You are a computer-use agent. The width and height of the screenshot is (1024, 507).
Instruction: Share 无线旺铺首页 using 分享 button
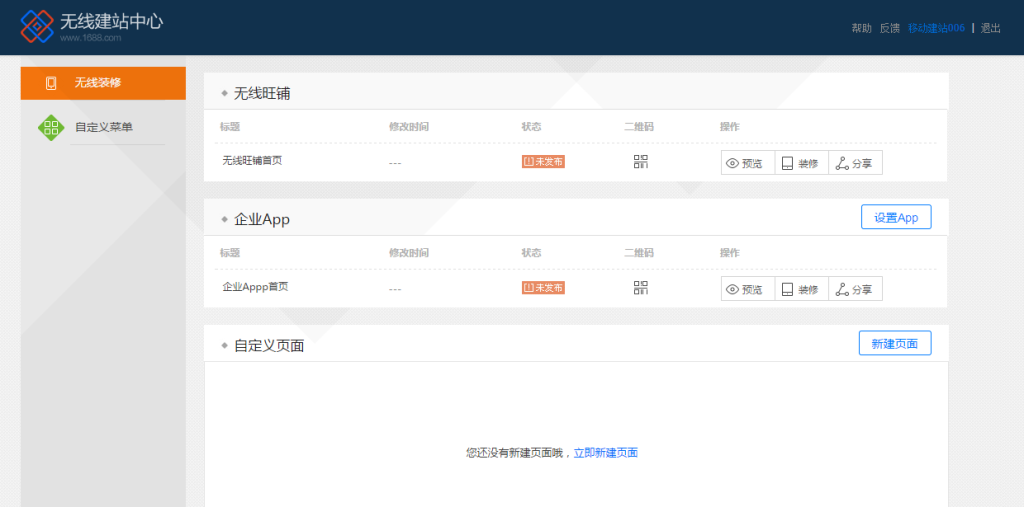855,163
